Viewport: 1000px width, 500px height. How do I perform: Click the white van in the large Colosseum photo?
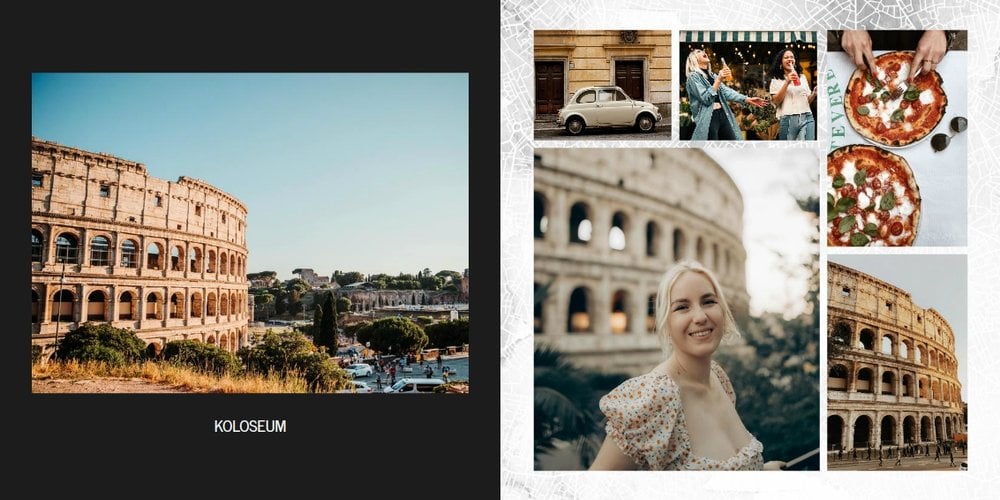[414, 384]
